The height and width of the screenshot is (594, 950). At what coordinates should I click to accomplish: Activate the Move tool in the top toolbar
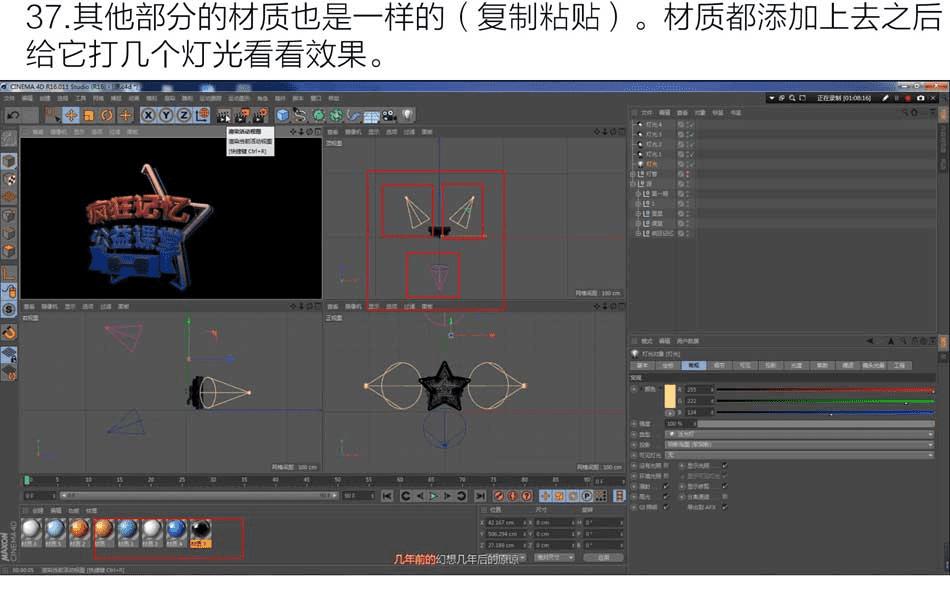point(71,115)
